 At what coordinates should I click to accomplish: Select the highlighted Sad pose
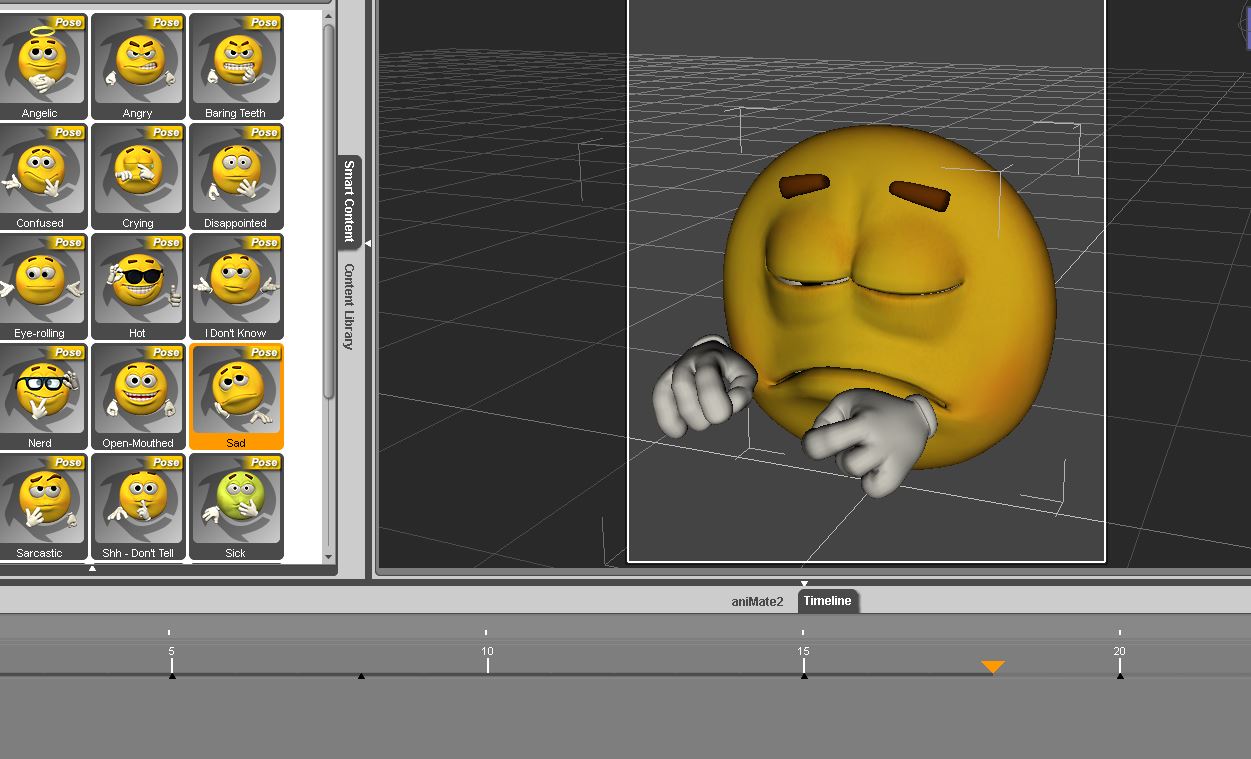click(x=236, y=396)
